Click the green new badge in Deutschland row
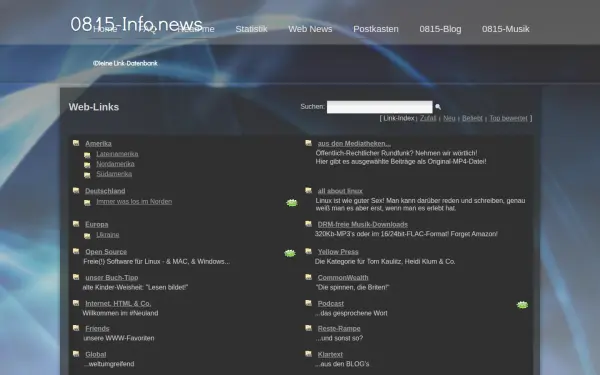 click(x=292, y=203)
